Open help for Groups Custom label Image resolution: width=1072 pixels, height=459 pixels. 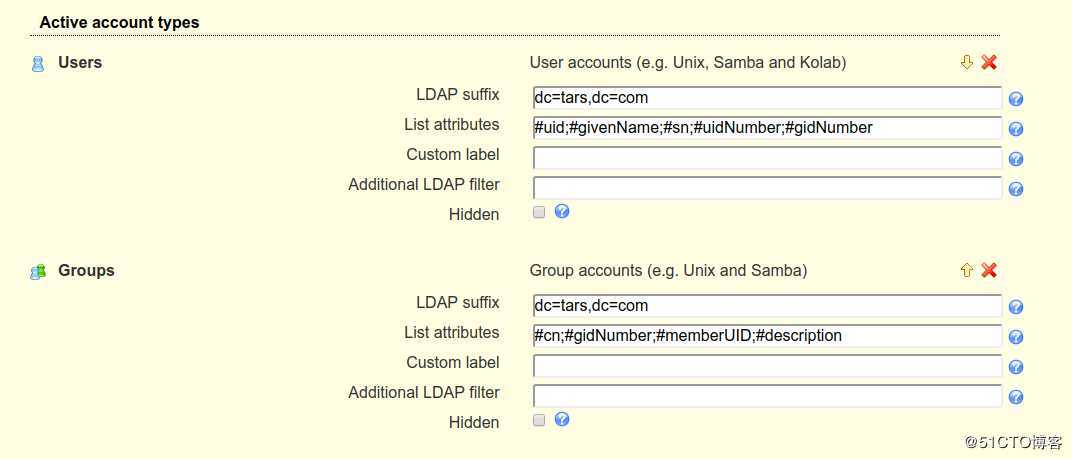pyautogui.click(x=1016, y=367)
